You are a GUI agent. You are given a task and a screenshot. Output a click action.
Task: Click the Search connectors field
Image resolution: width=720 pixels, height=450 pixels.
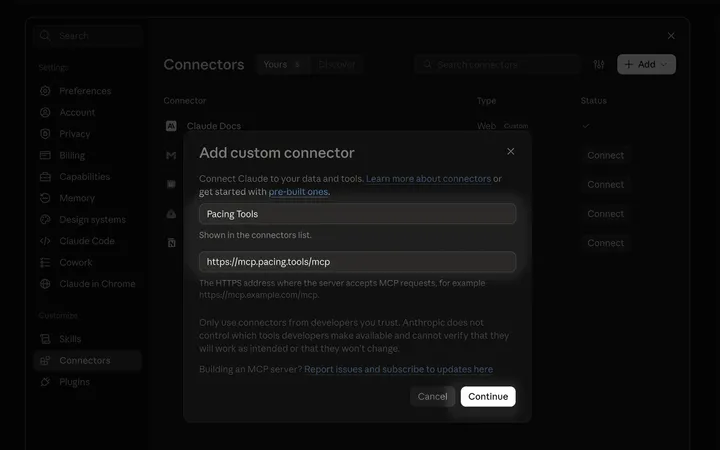click(x=497, y=64)
